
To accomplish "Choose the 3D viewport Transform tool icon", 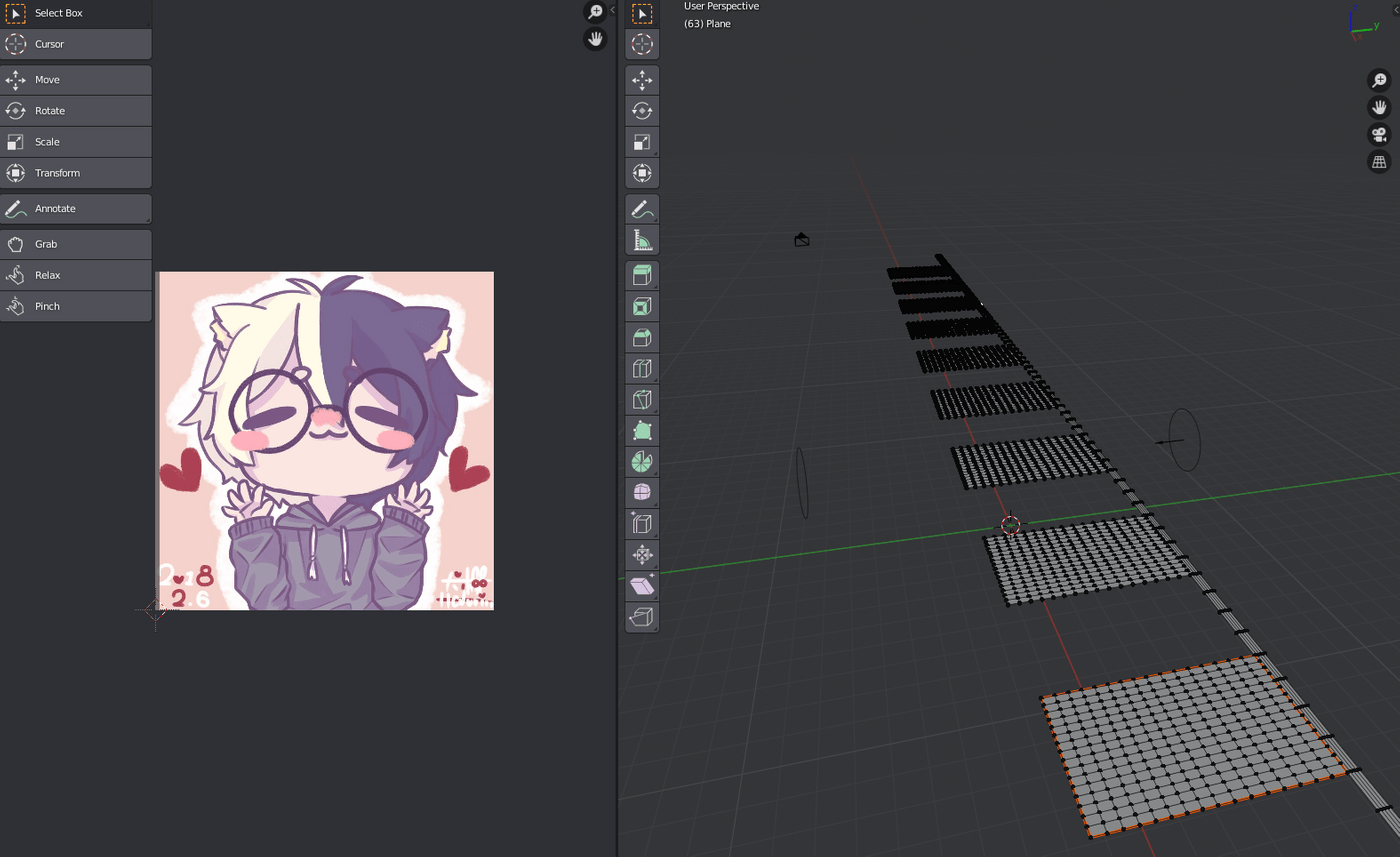I will tap(642, 173).
